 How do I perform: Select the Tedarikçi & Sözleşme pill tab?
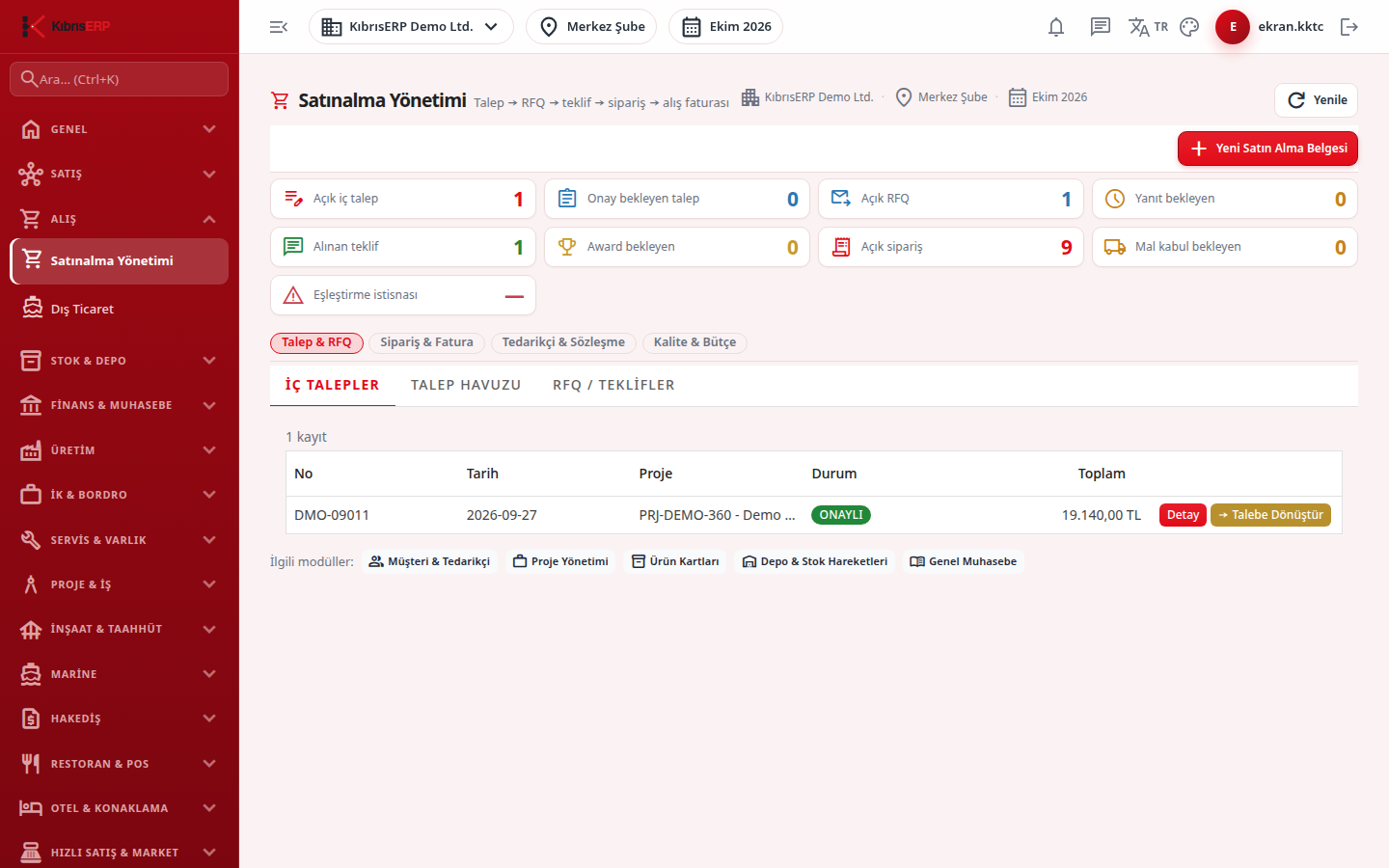click(x=563, y=342)
